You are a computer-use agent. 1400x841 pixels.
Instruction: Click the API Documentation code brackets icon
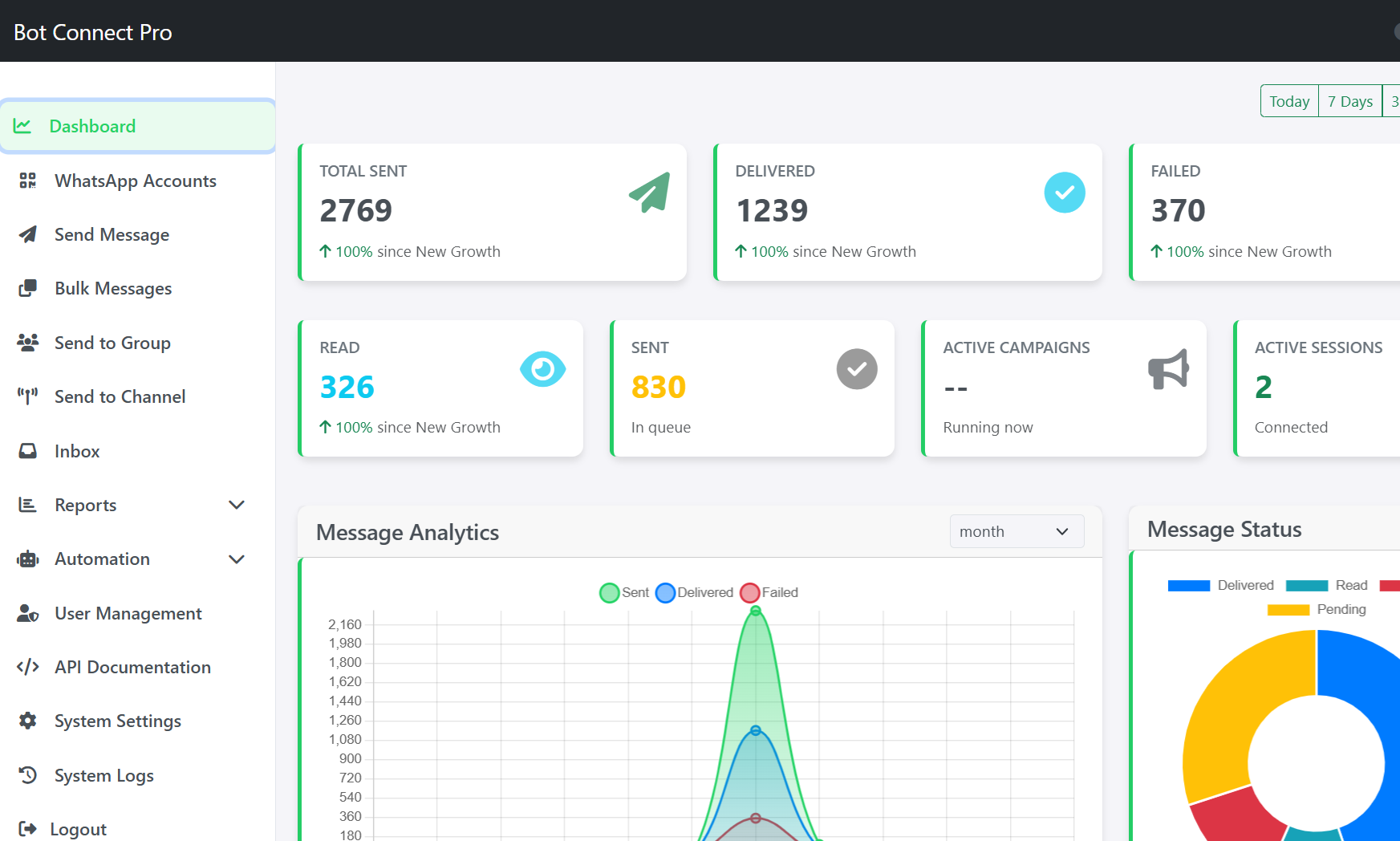(28, 667)
